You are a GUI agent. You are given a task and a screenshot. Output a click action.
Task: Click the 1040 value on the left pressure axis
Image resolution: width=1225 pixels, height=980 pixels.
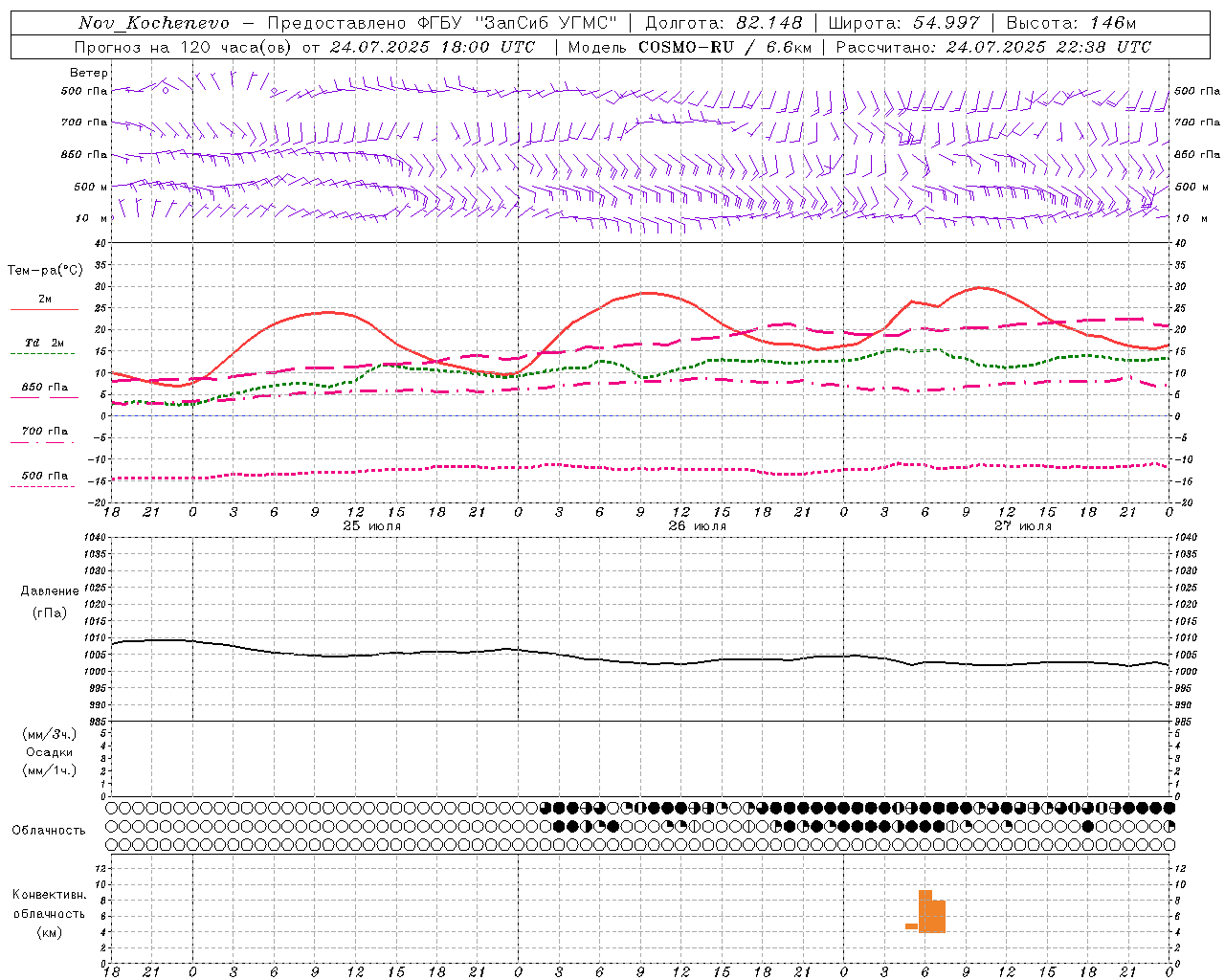click(95, 538)
